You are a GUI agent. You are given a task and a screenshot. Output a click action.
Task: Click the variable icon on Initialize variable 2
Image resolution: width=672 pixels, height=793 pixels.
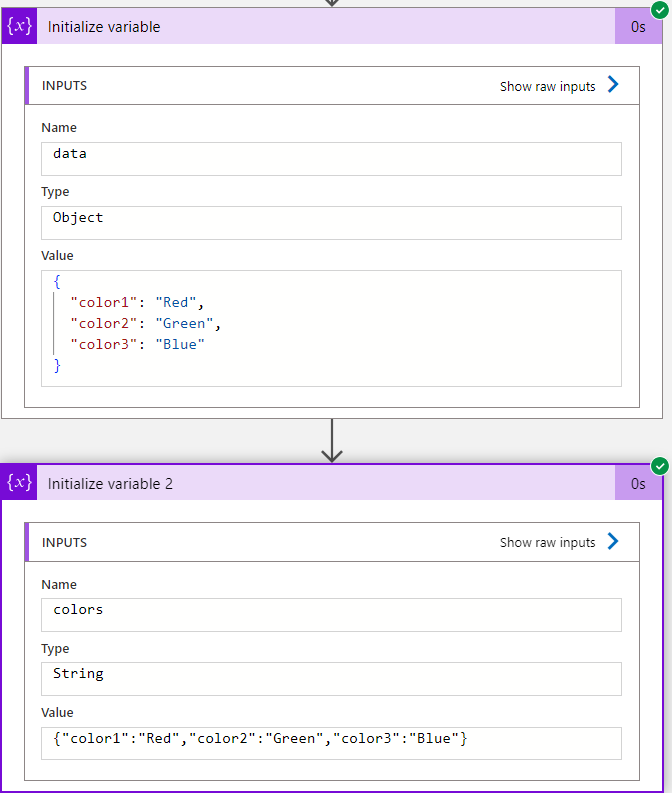(20, 483)
